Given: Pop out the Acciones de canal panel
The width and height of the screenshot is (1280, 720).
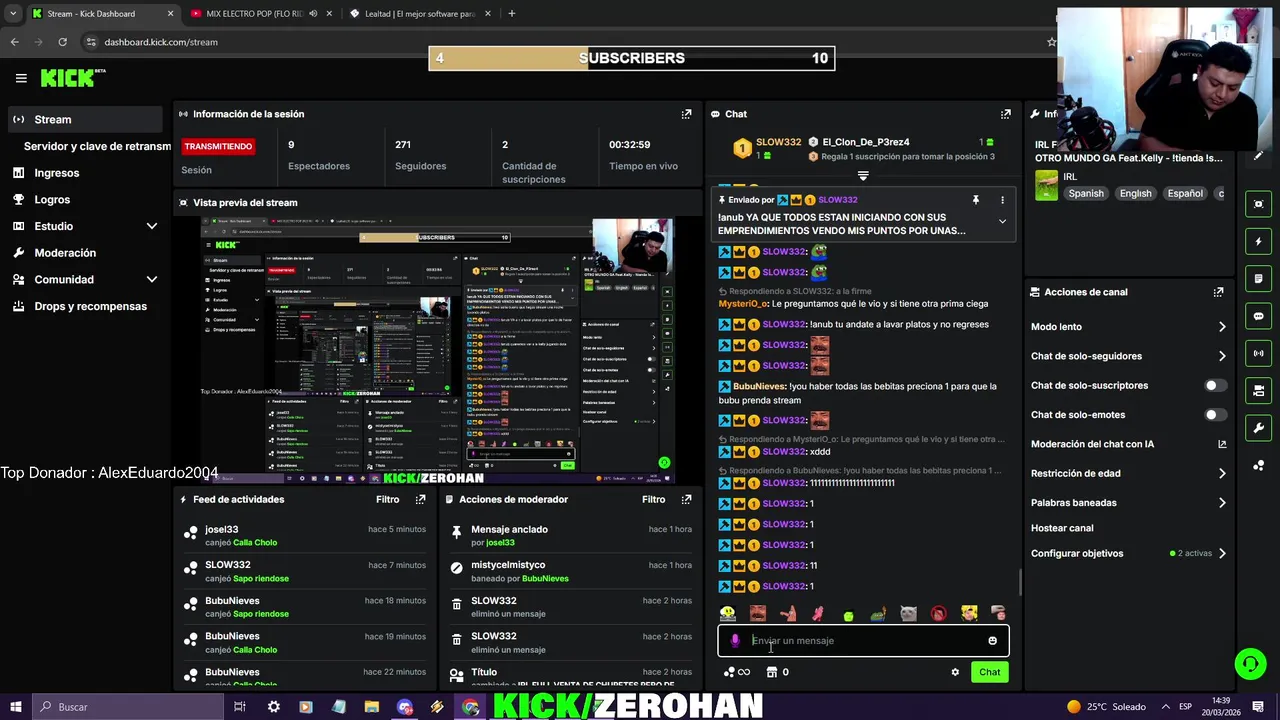Looking at the screenshot, I should 1218,292.
